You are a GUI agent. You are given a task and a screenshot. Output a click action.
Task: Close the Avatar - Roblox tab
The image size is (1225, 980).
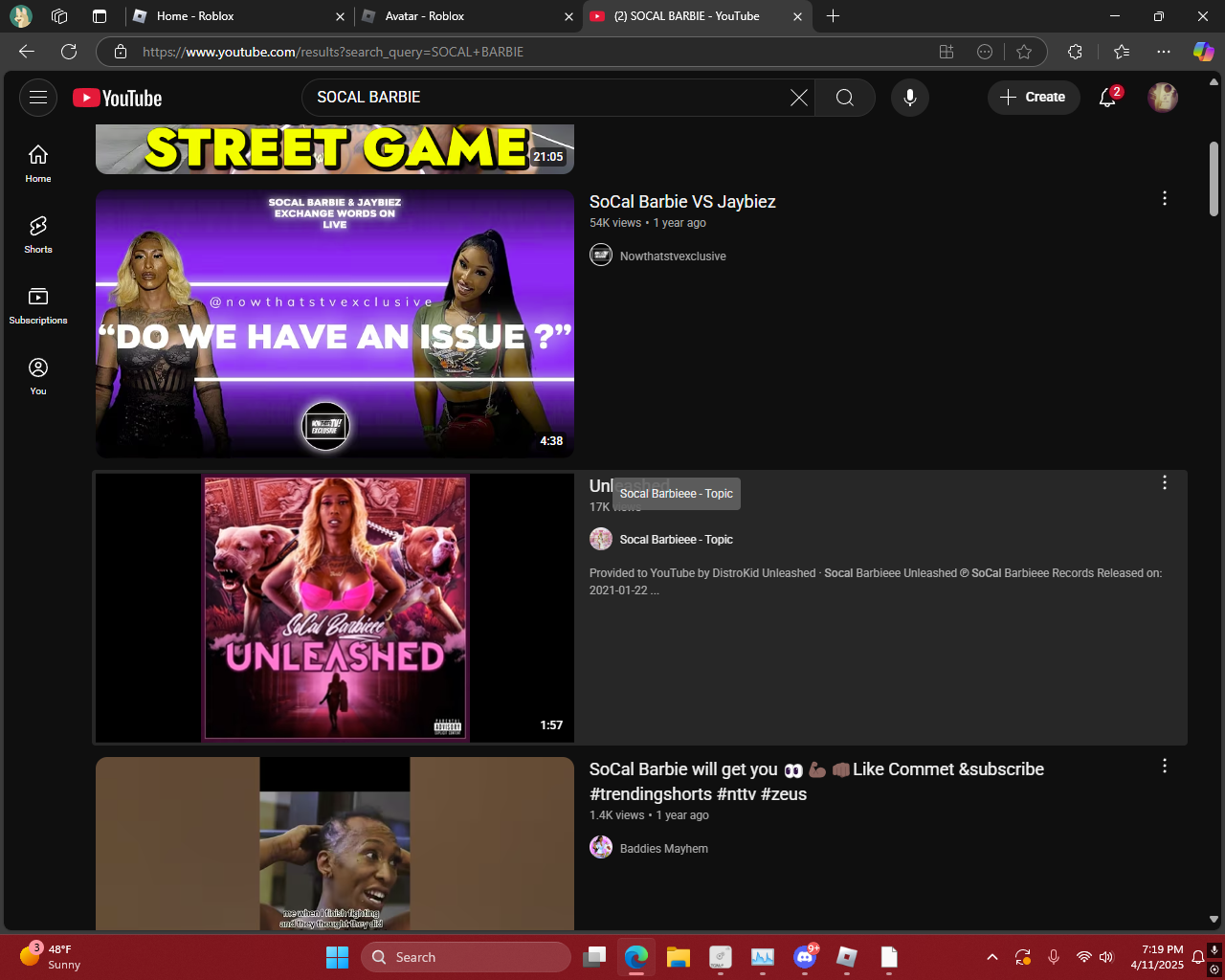point(569,16)
